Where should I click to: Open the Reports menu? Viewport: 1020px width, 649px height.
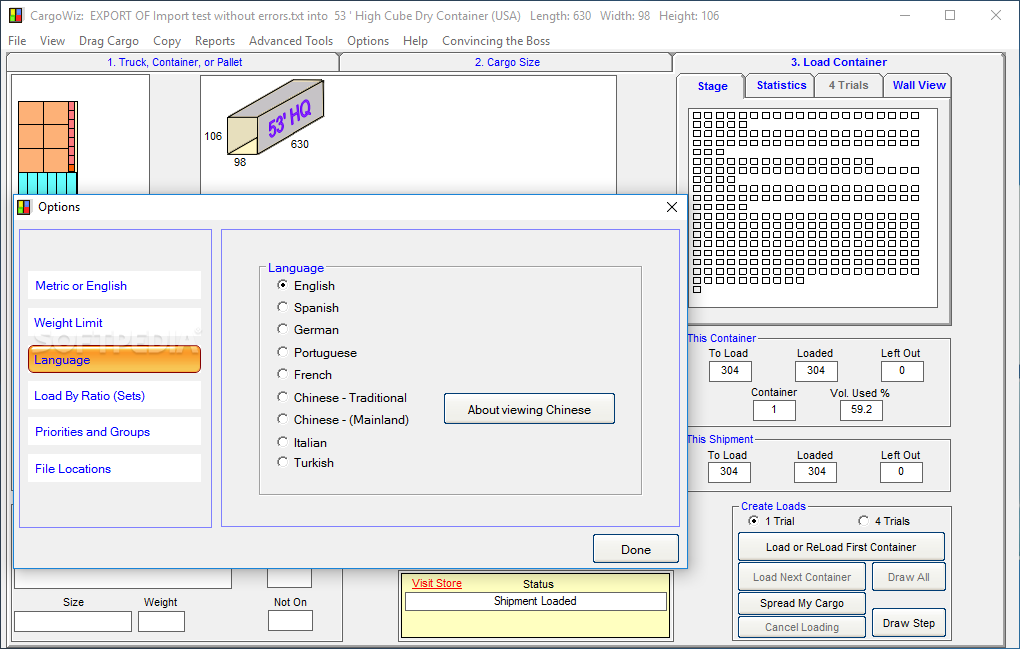point(215,41)
